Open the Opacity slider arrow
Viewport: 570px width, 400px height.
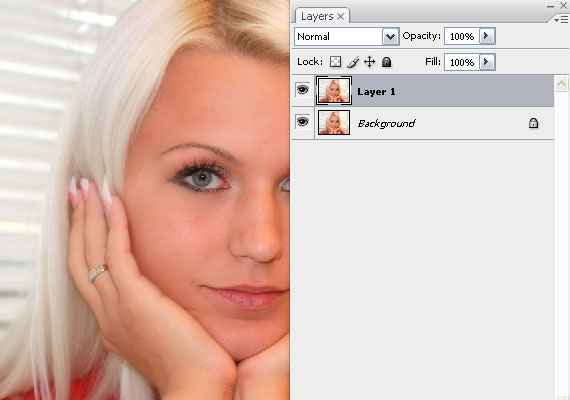(x=486, y=36)
